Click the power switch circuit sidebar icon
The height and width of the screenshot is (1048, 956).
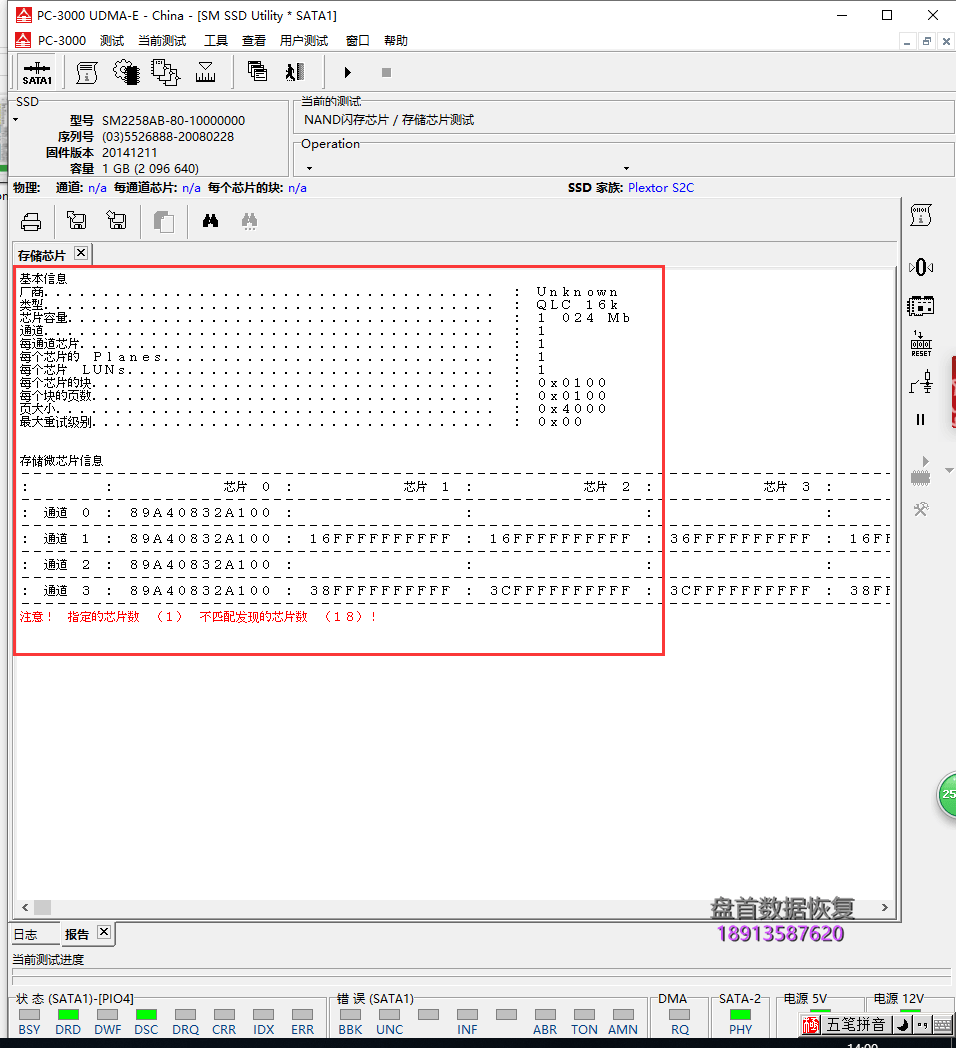point(921,383)
